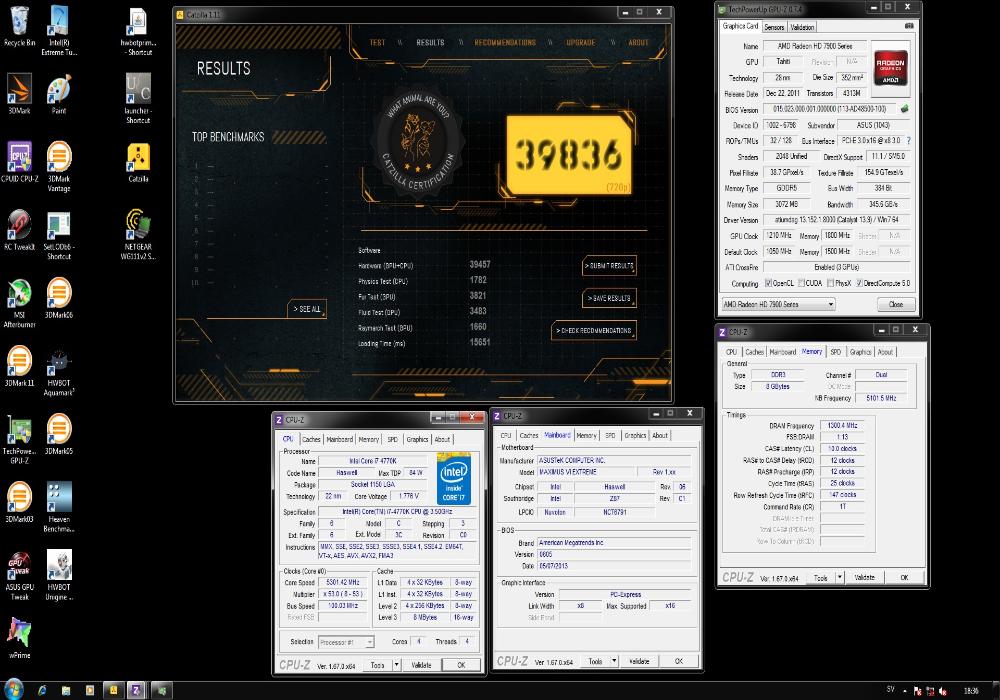The height and width of the screenshot is (700, 1000).
Task: Click the taskbar clock
Action: [x=971, y=690]
